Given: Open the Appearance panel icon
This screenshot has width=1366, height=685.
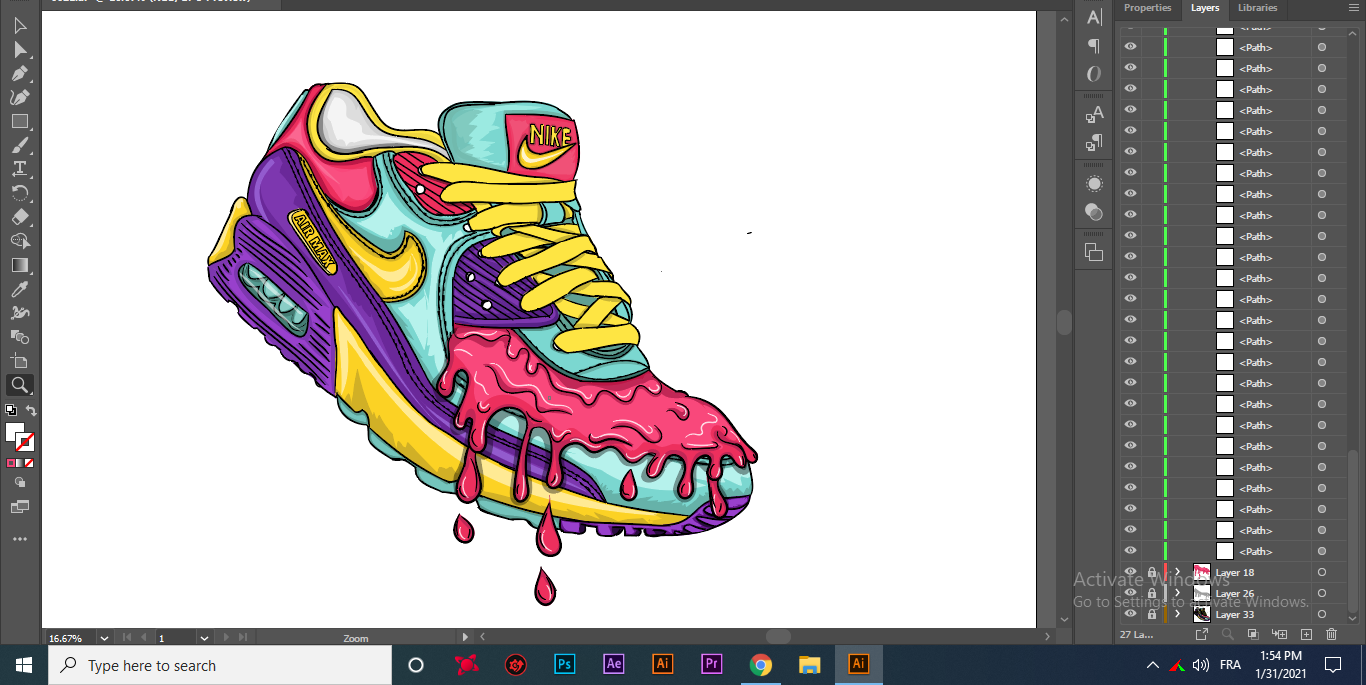Looking at the screenshot, I should tap(1094, 184).
